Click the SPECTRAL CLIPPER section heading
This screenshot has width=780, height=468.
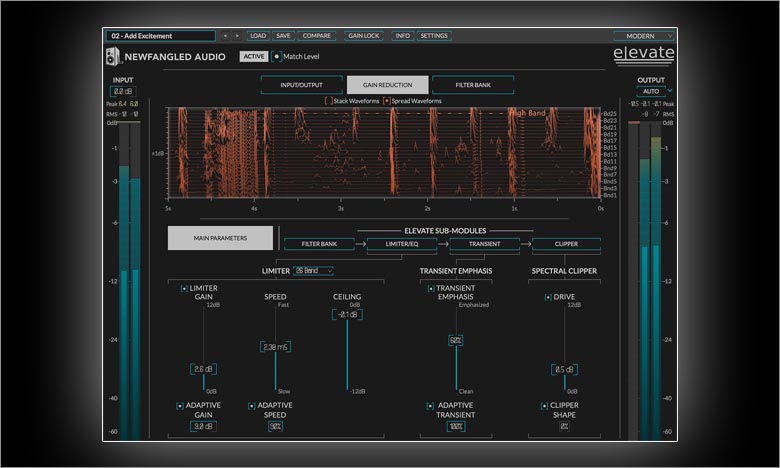(564, 271)
